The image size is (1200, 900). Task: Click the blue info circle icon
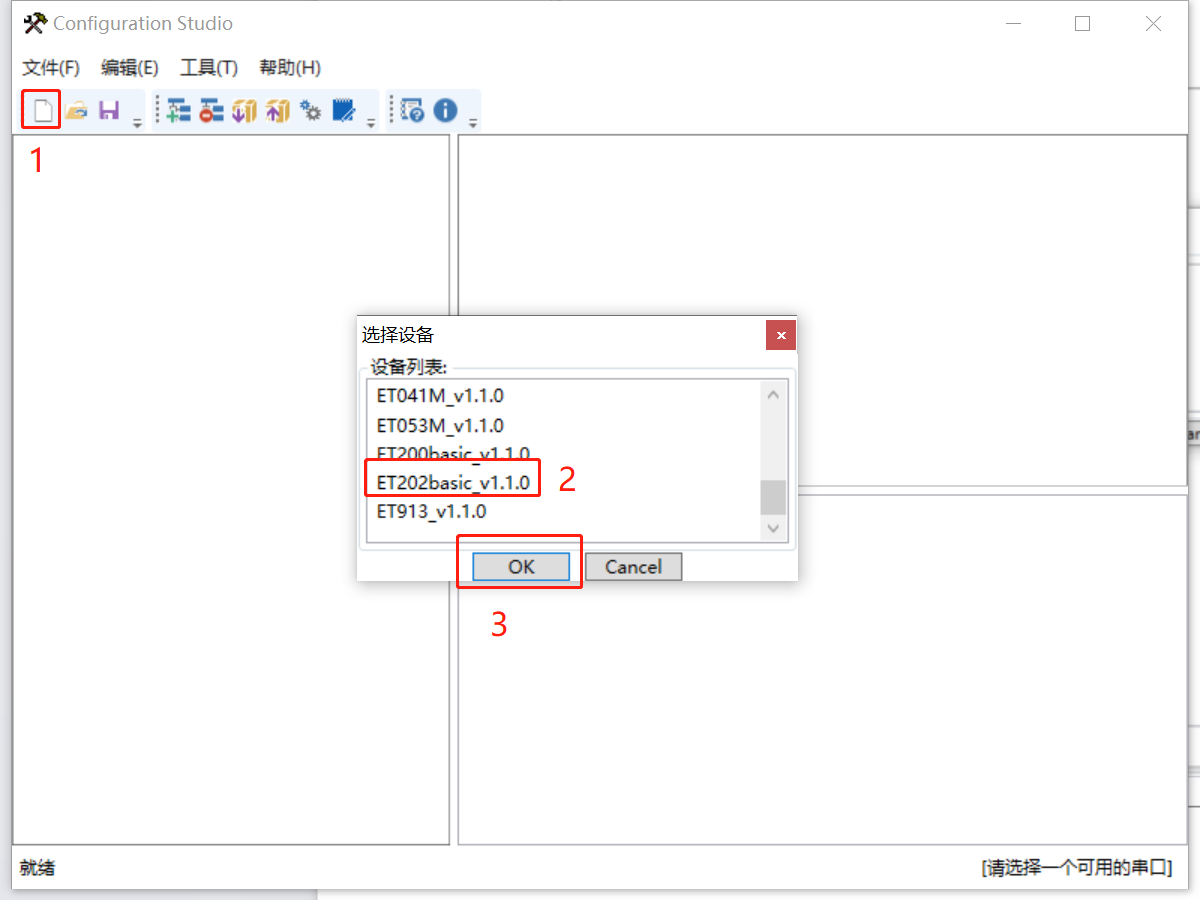(x=446, y=111)
